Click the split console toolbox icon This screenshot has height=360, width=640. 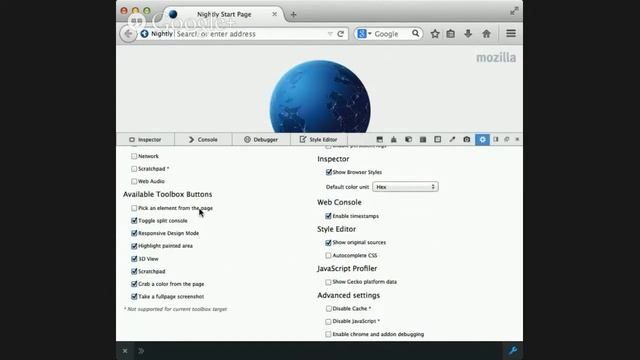click(380, 140)
